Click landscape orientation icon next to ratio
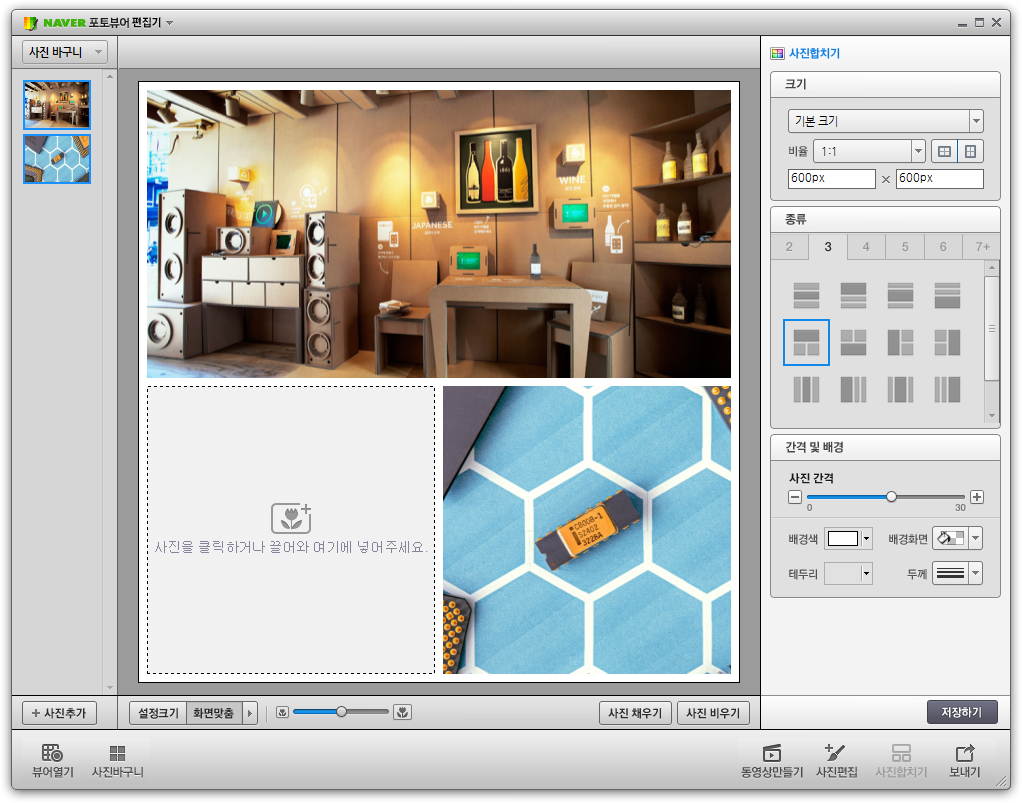1022x803 pixels. 944,151
